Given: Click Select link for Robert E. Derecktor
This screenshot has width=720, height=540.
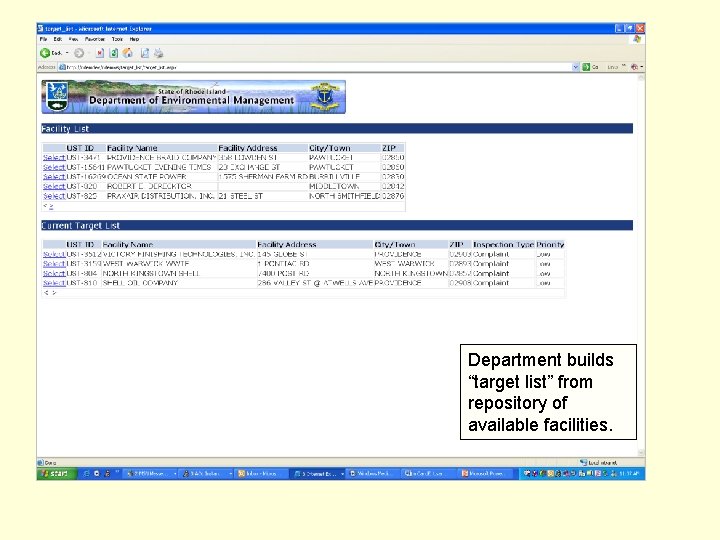Looking at the screenshot, I should tap(54, 186).
